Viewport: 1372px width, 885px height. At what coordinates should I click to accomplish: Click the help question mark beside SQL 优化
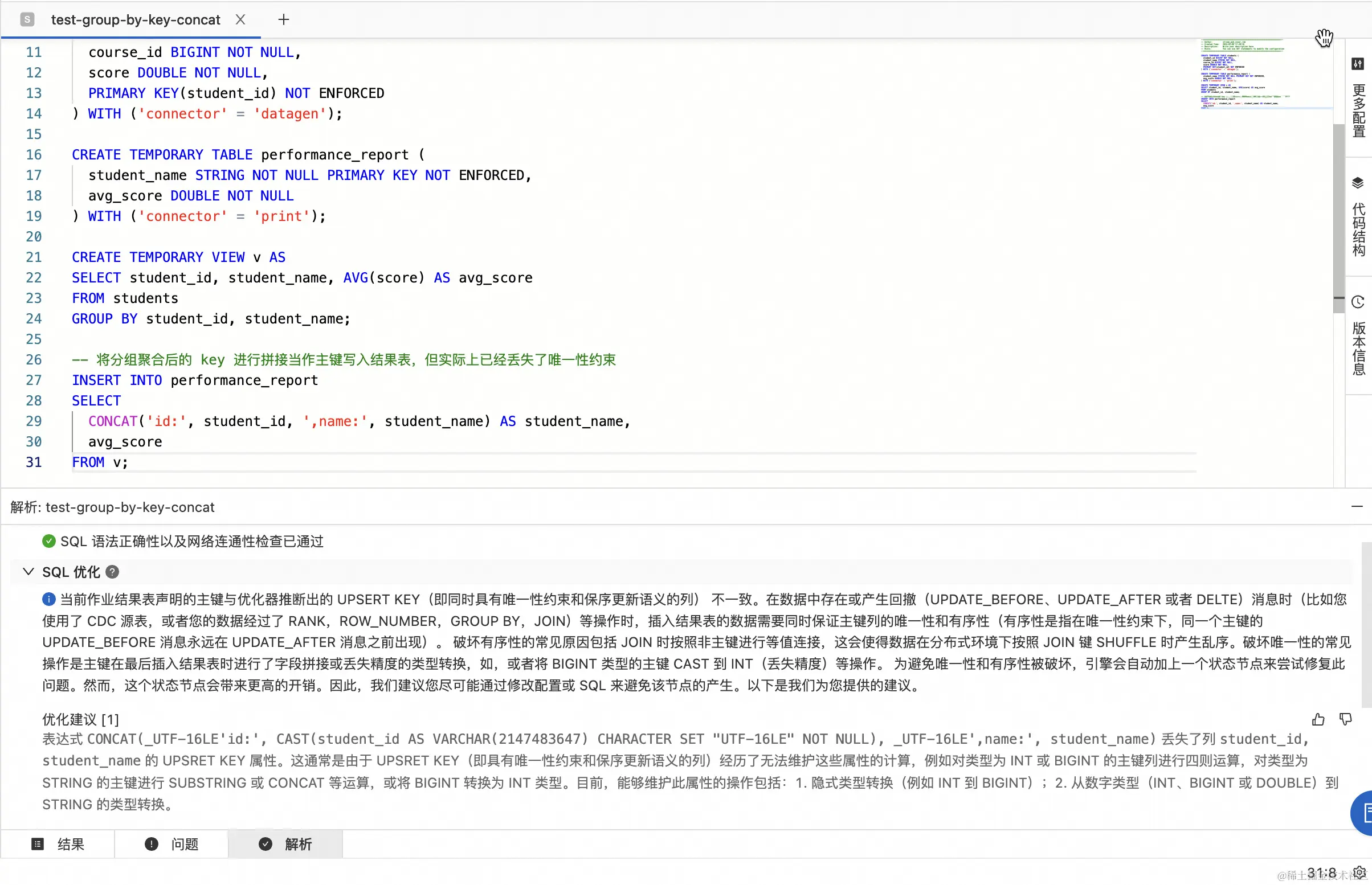(113, 572)
